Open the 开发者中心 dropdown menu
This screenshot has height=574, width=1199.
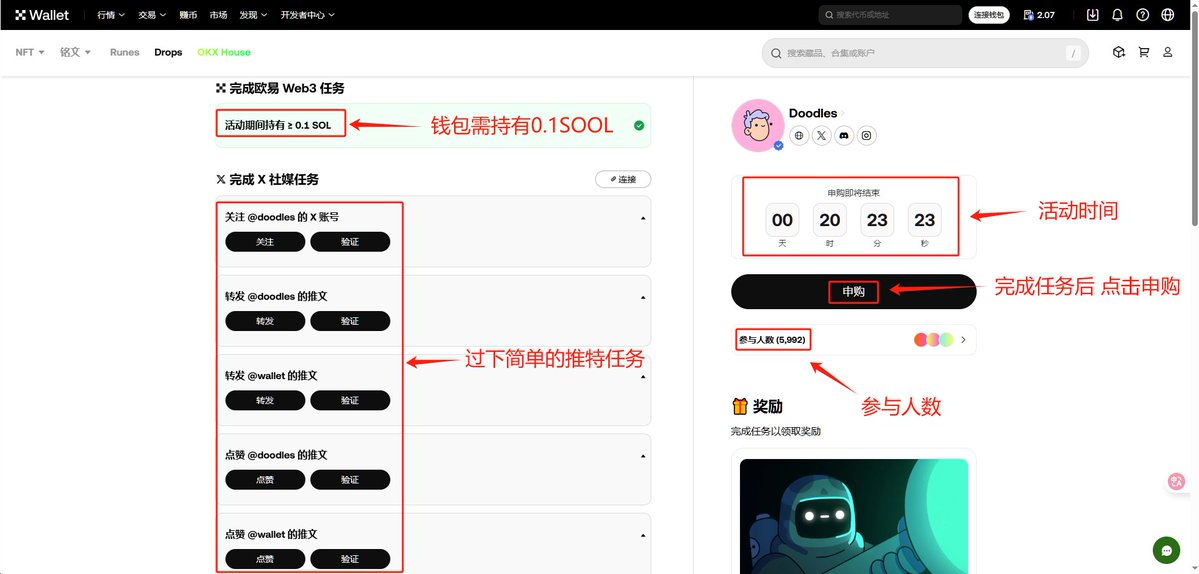(307, 15)
